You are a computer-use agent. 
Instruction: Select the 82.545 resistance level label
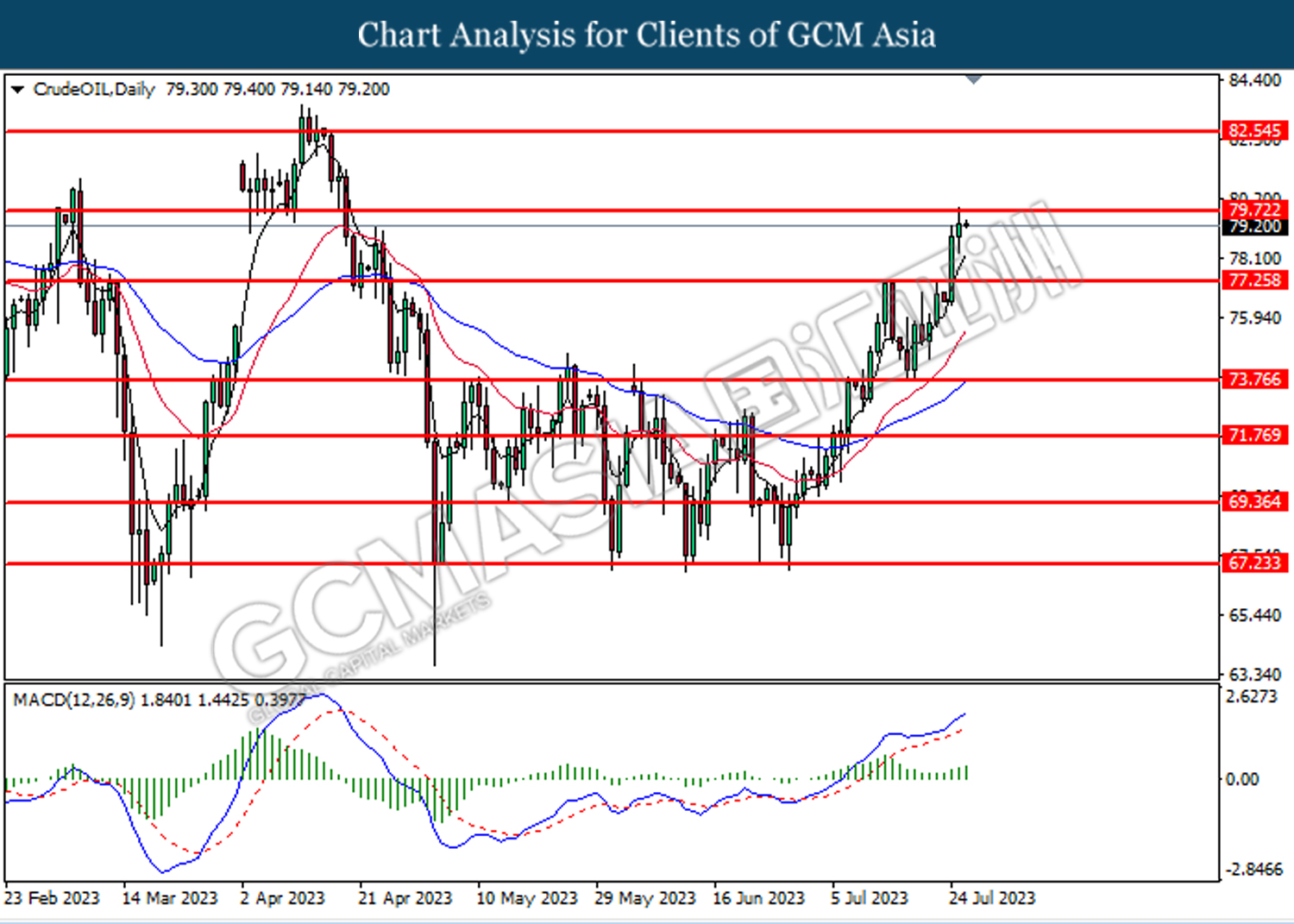click(1255, 131)
